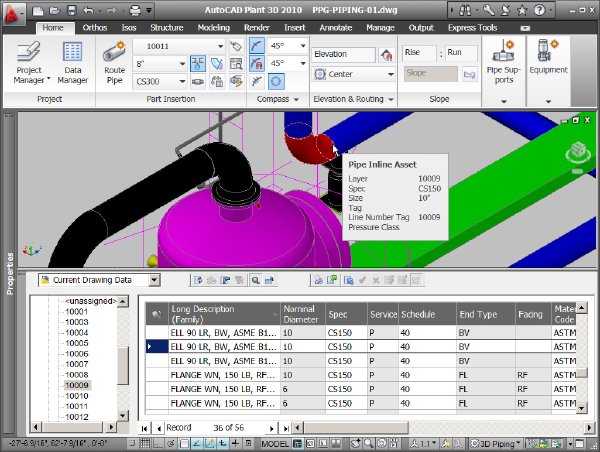Click the New drawing icon
This screenshot has width=600, height=452.
pos(38,10)
